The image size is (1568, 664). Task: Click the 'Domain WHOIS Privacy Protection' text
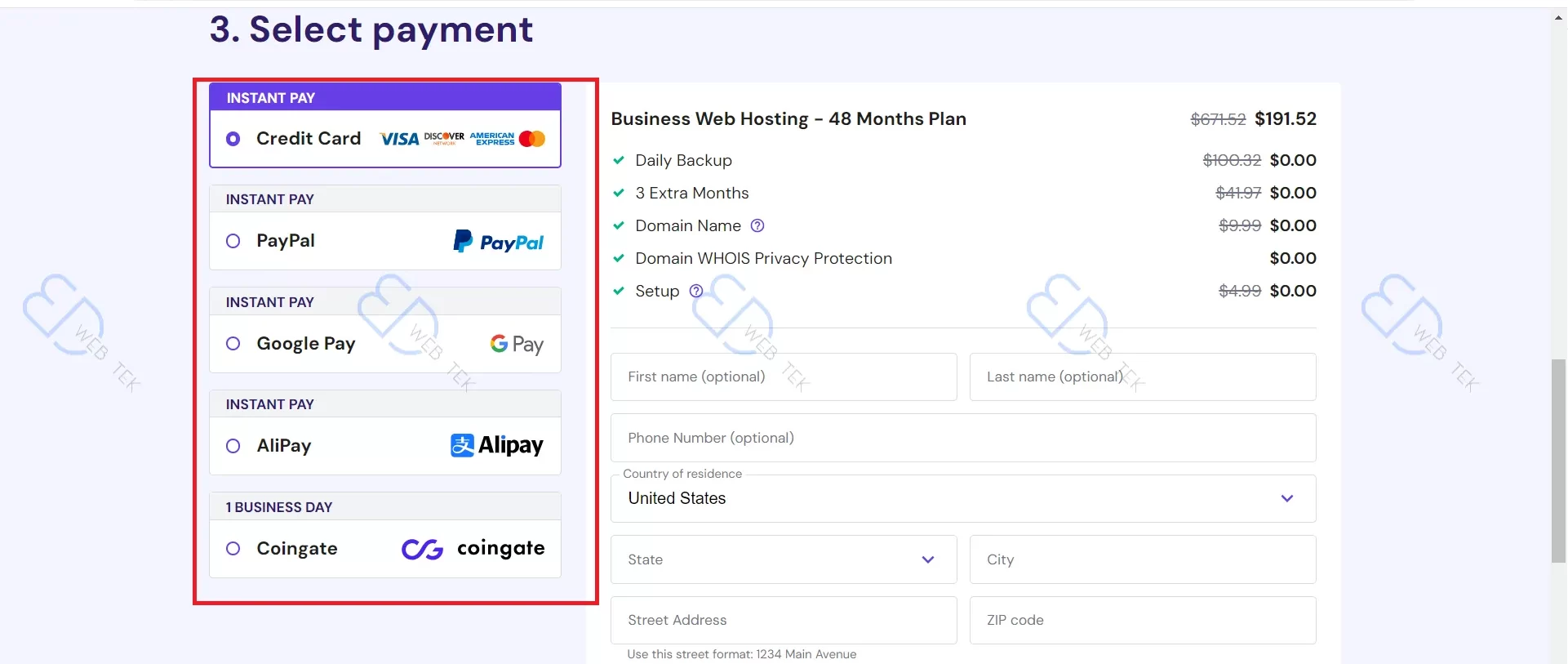764,259
